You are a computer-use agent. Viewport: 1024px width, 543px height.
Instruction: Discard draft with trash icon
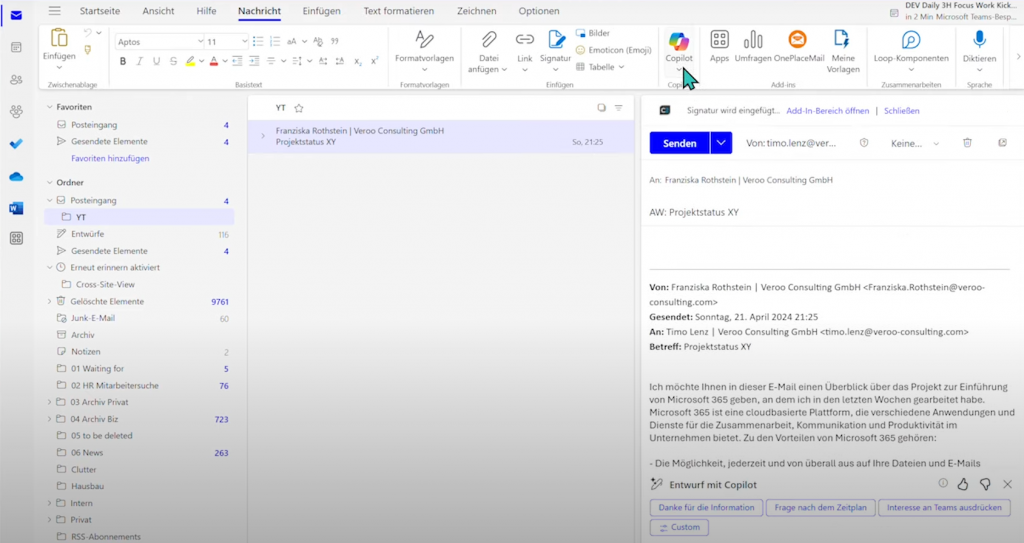pos(967,142)
